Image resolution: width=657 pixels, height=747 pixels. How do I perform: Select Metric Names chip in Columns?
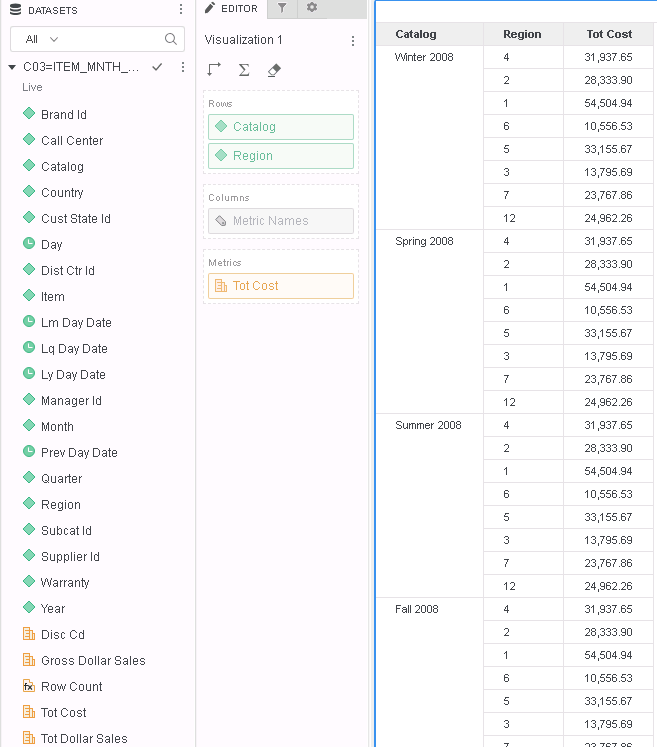(281, 221)
